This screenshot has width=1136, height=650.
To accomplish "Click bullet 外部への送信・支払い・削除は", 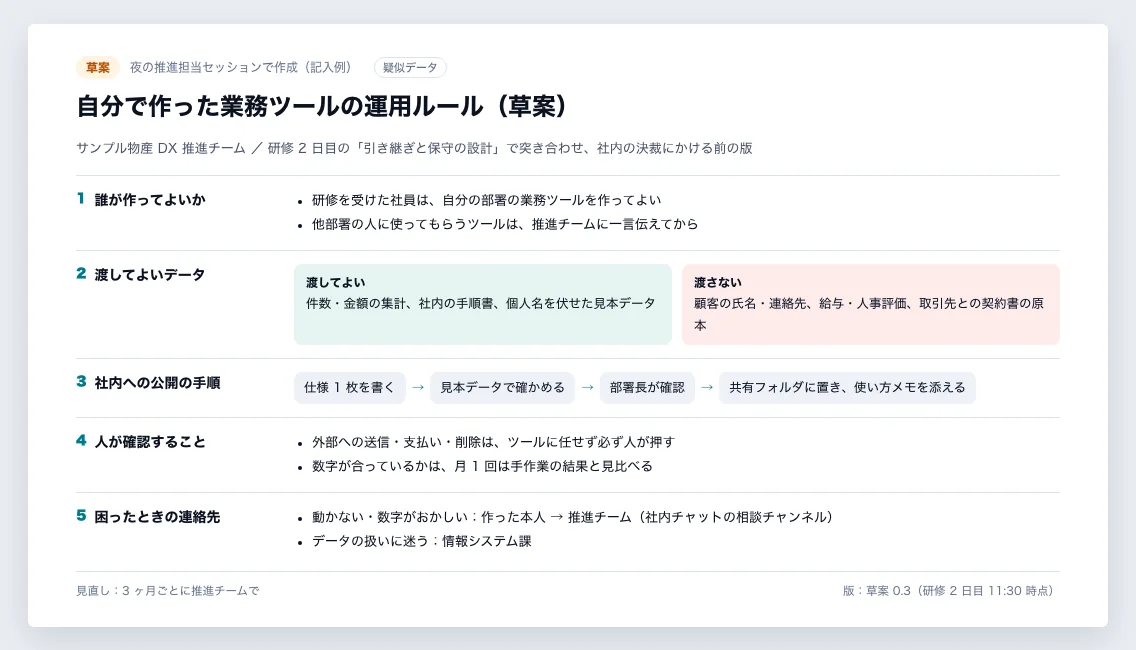I will click(x=493, y=442).
